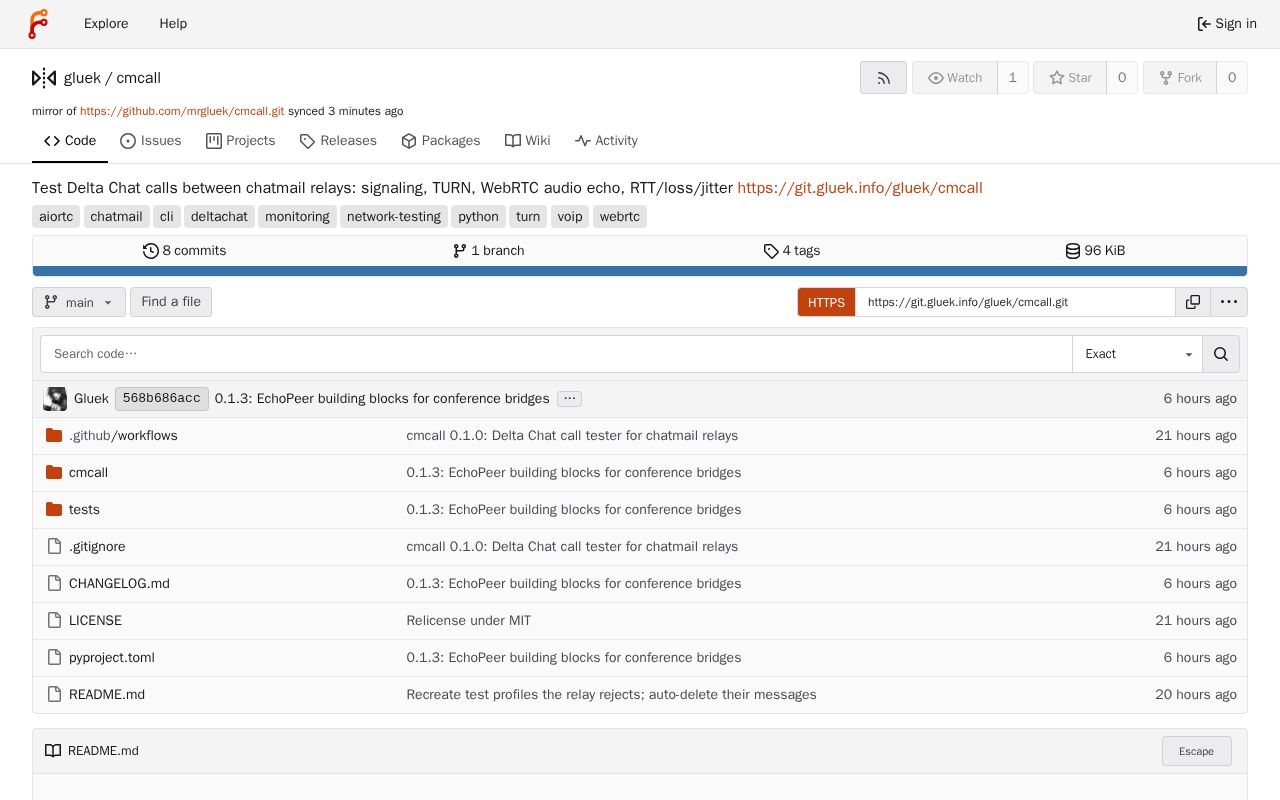The width and height of the screenshot is (1280, 800).
Task: Open the Forgejo home logo
Action: (38, 23)
